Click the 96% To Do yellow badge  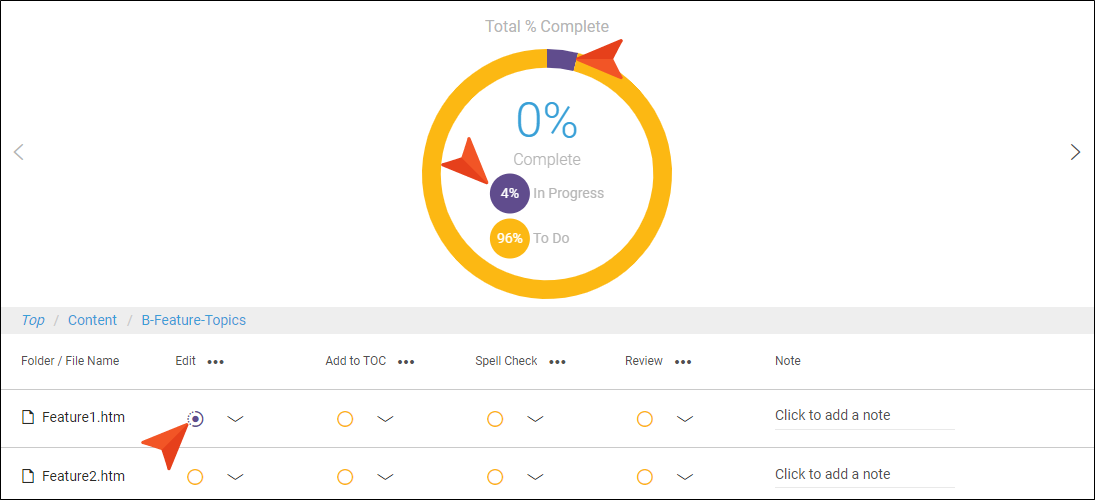click(510, 238)
